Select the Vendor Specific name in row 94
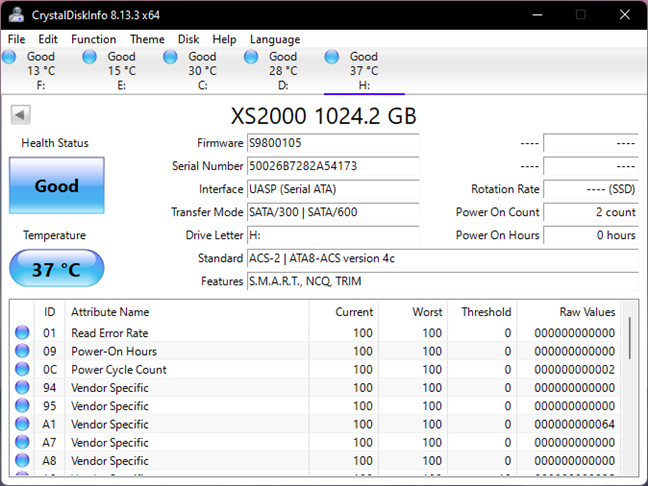The height and width of the screenshot is (486, 648). coord(110,388)
